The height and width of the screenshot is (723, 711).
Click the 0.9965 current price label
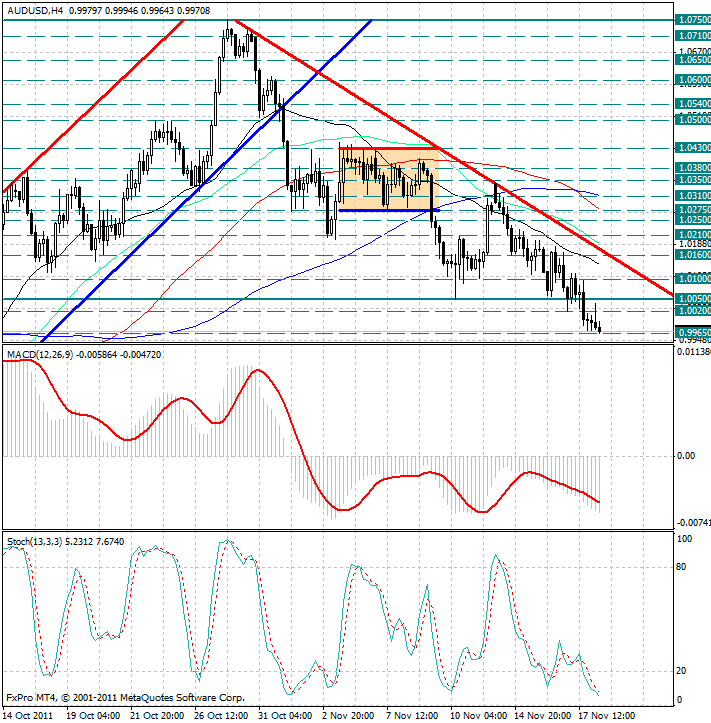click(693, 332)
